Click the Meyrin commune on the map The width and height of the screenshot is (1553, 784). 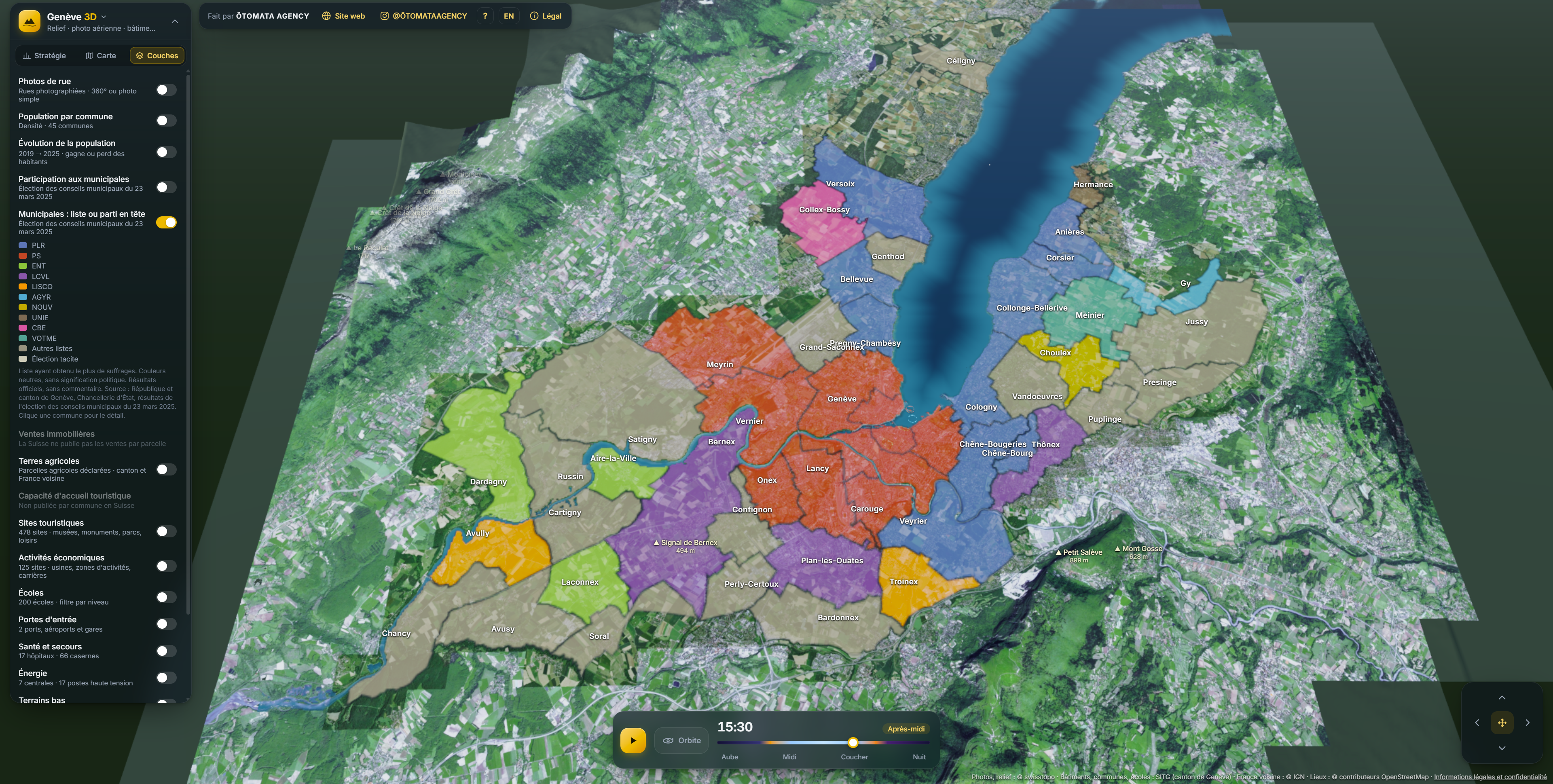coord(720,365)
